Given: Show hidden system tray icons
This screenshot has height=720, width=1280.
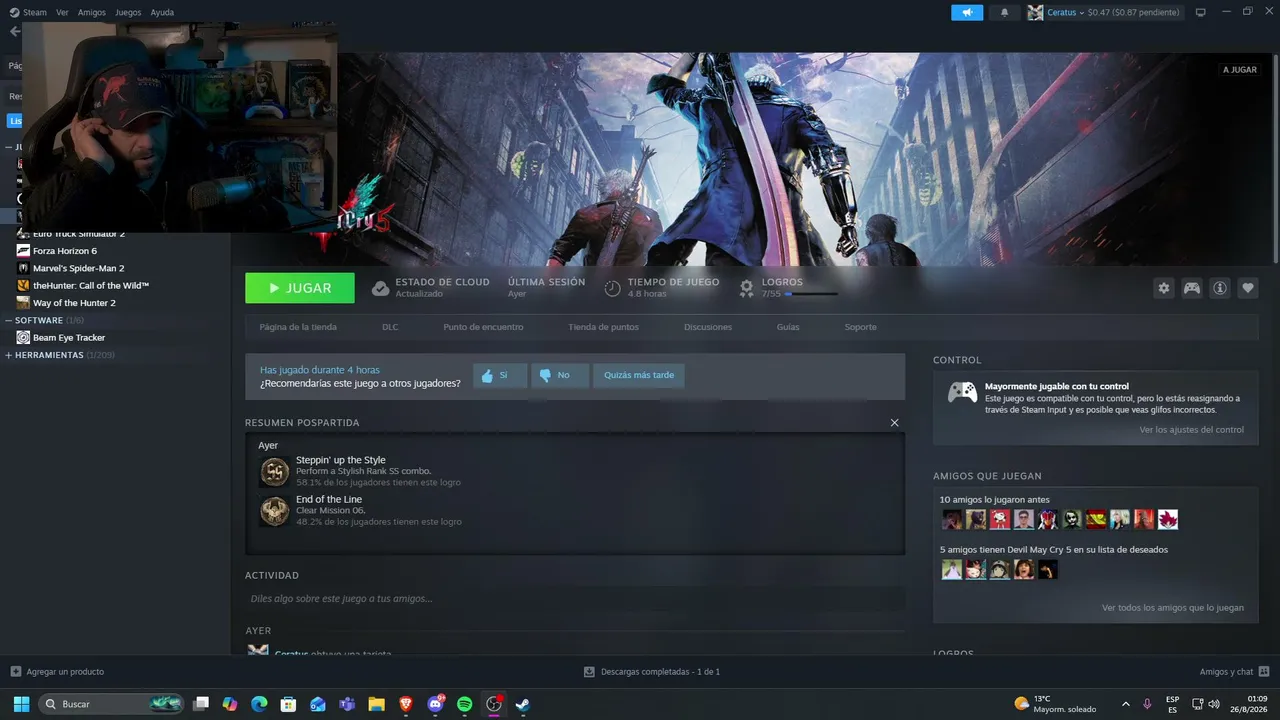Looking at the screenshot, I should click(1125, 704).
